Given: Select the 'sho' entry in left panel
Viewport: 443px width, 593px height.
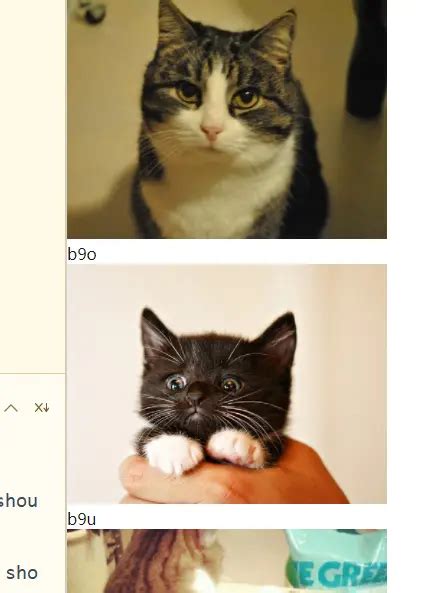Looking at the screenshot, I should pyautogui.click(x=22, y=573).
